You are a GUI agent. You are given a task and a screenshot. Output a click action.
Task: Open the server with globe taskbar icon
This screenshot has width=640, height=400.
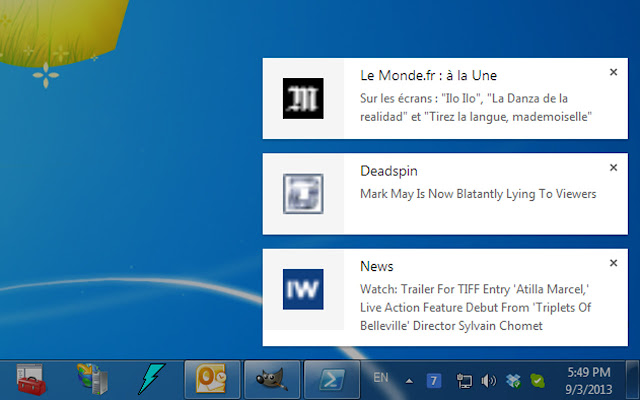(92, 380)
